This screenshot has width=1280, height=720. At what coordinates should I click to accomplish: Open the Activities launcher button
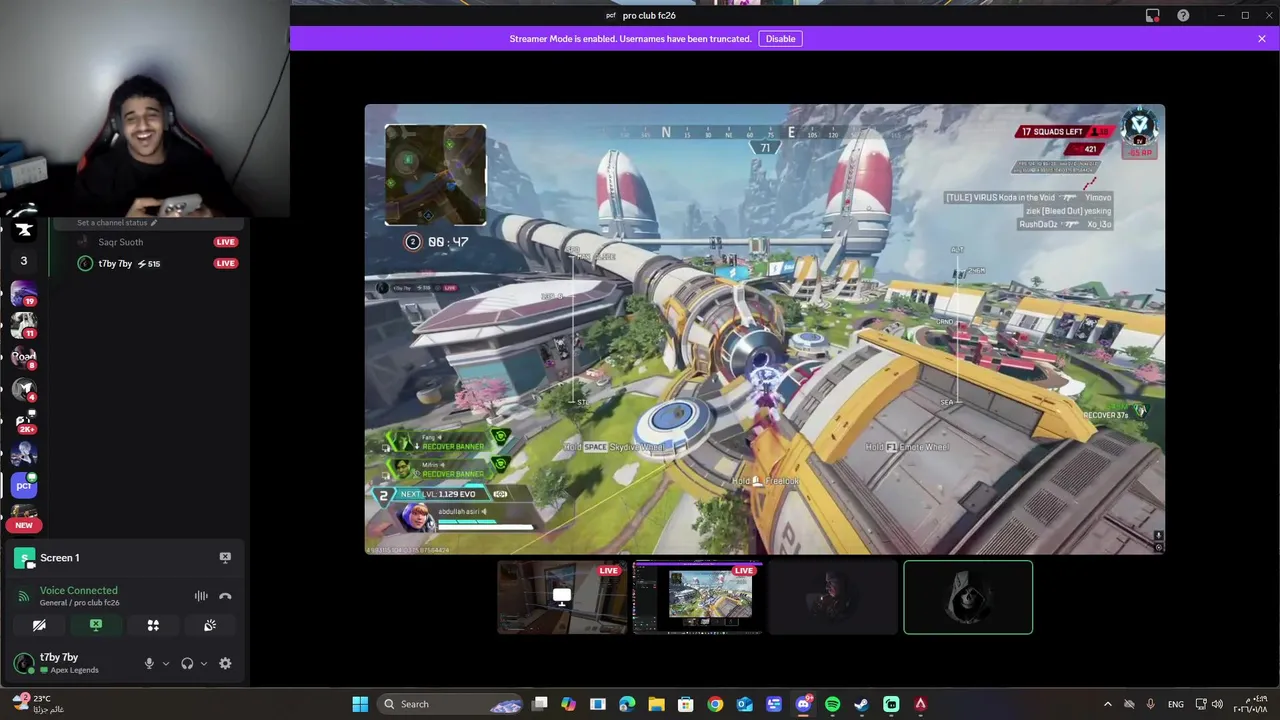tap(153, 625)
